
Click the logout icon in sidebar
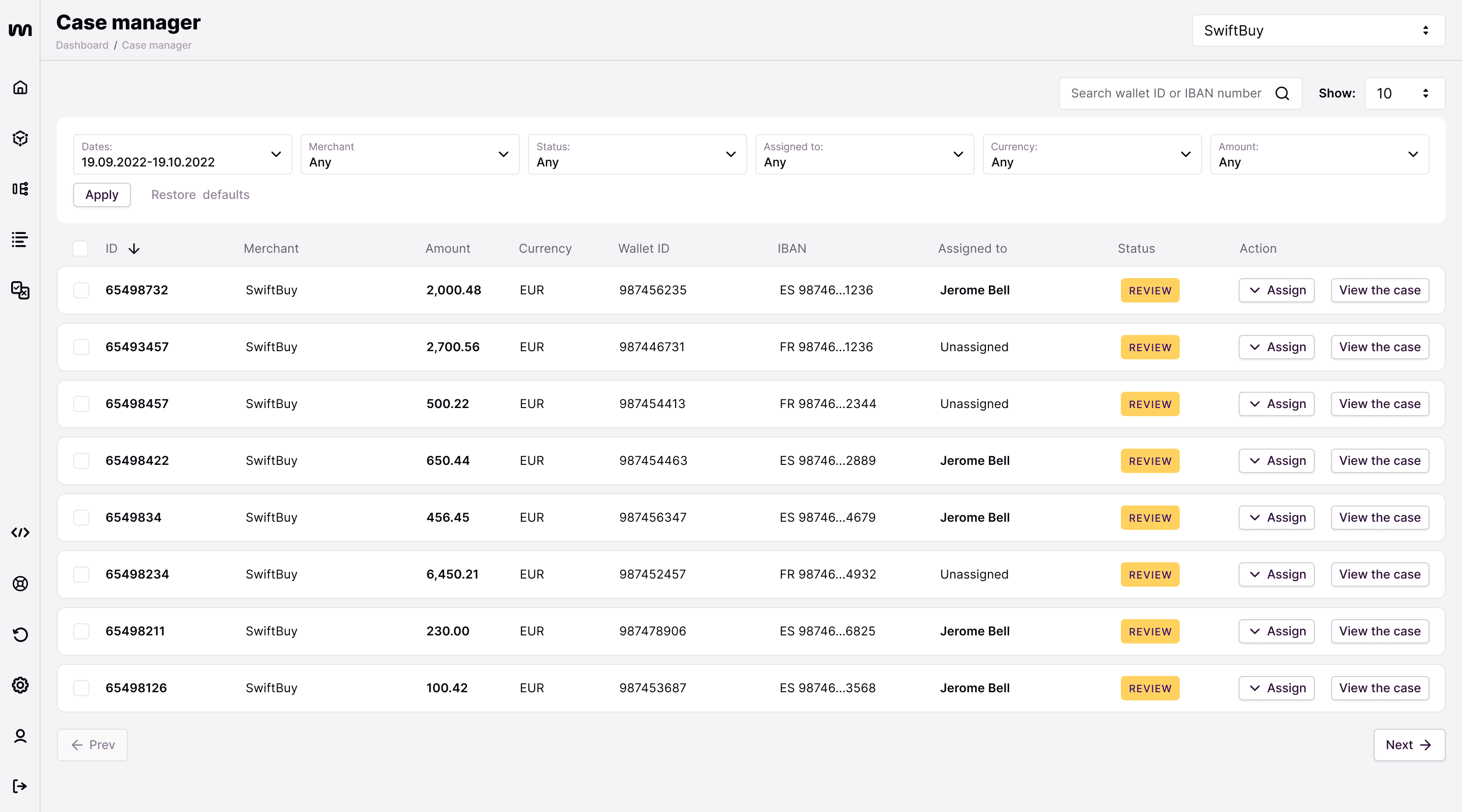tap(20, 786)
